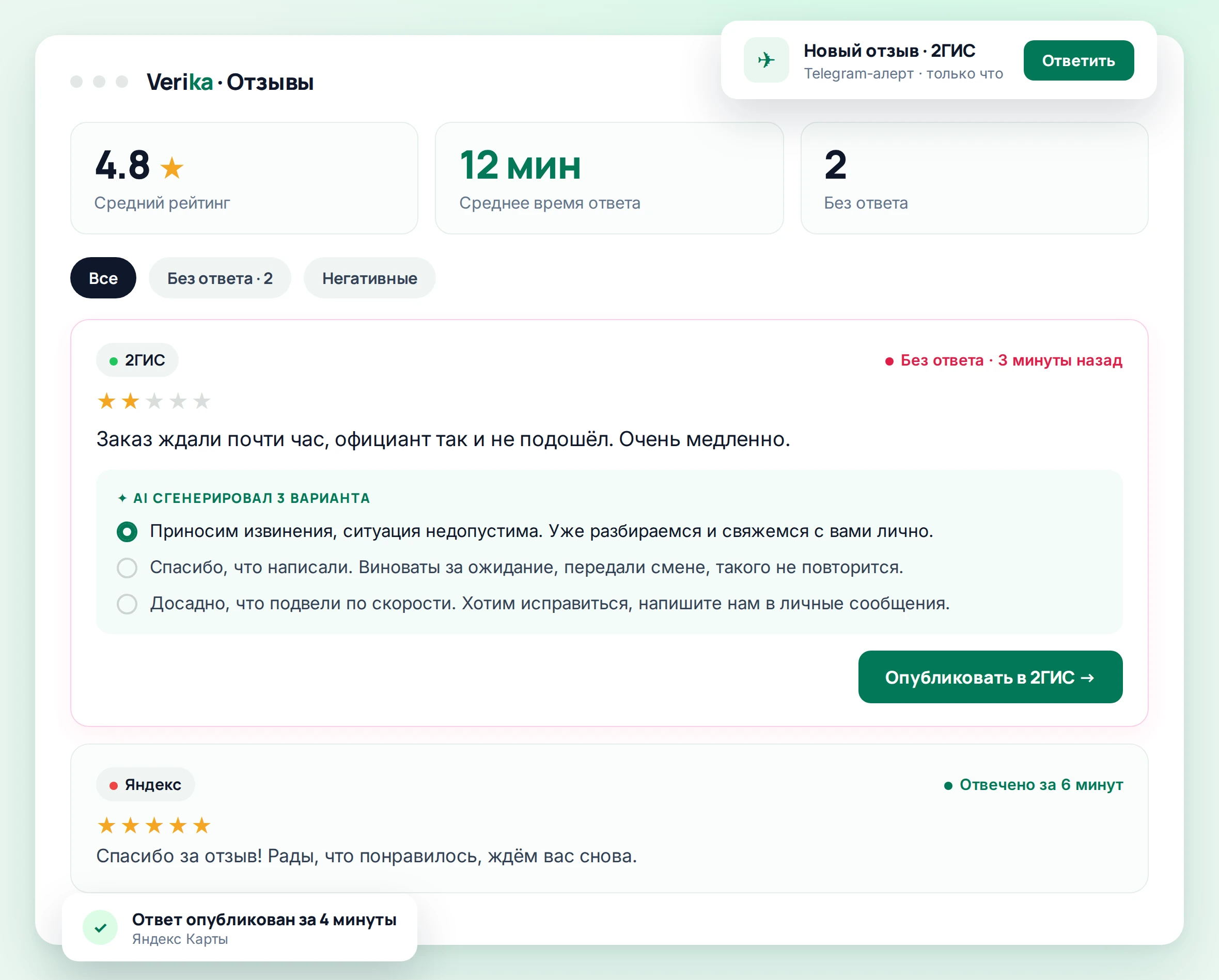Open the Средний рейтинг 4.8 card
1219x980 pixels.
(244, 178)
